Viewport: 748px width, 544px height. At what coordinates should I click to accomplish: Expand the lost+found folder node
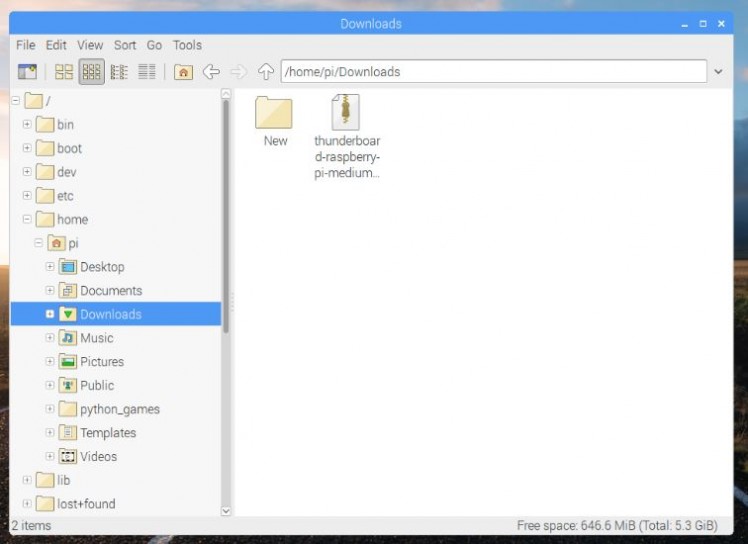coord(27,503)
